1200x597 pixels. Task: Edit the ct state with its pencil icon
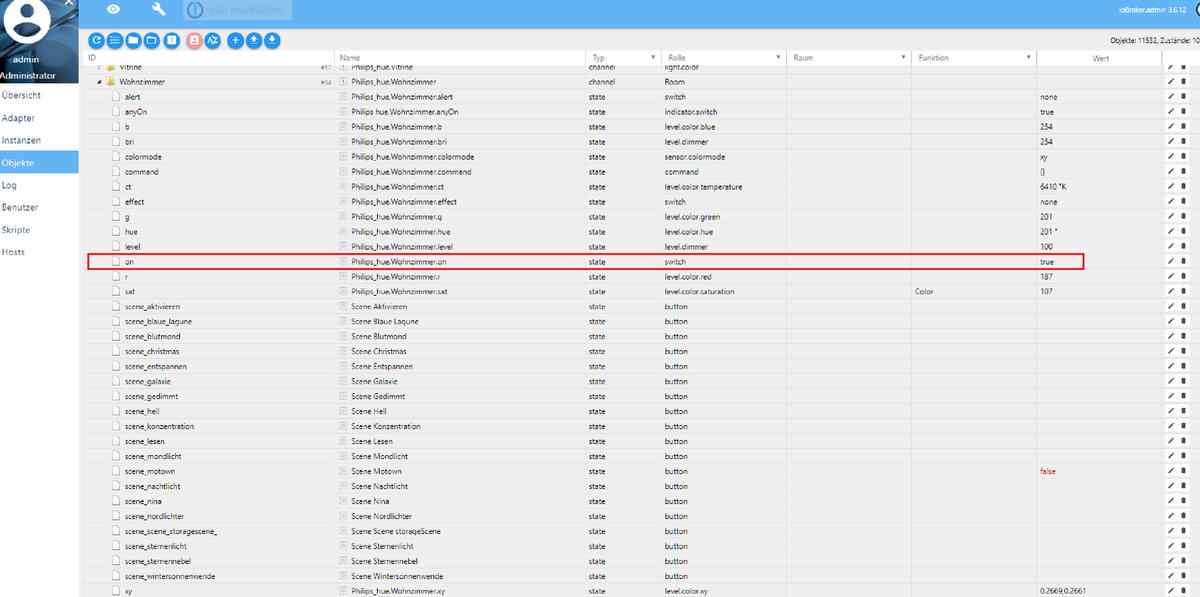(x=1171, y=187)
